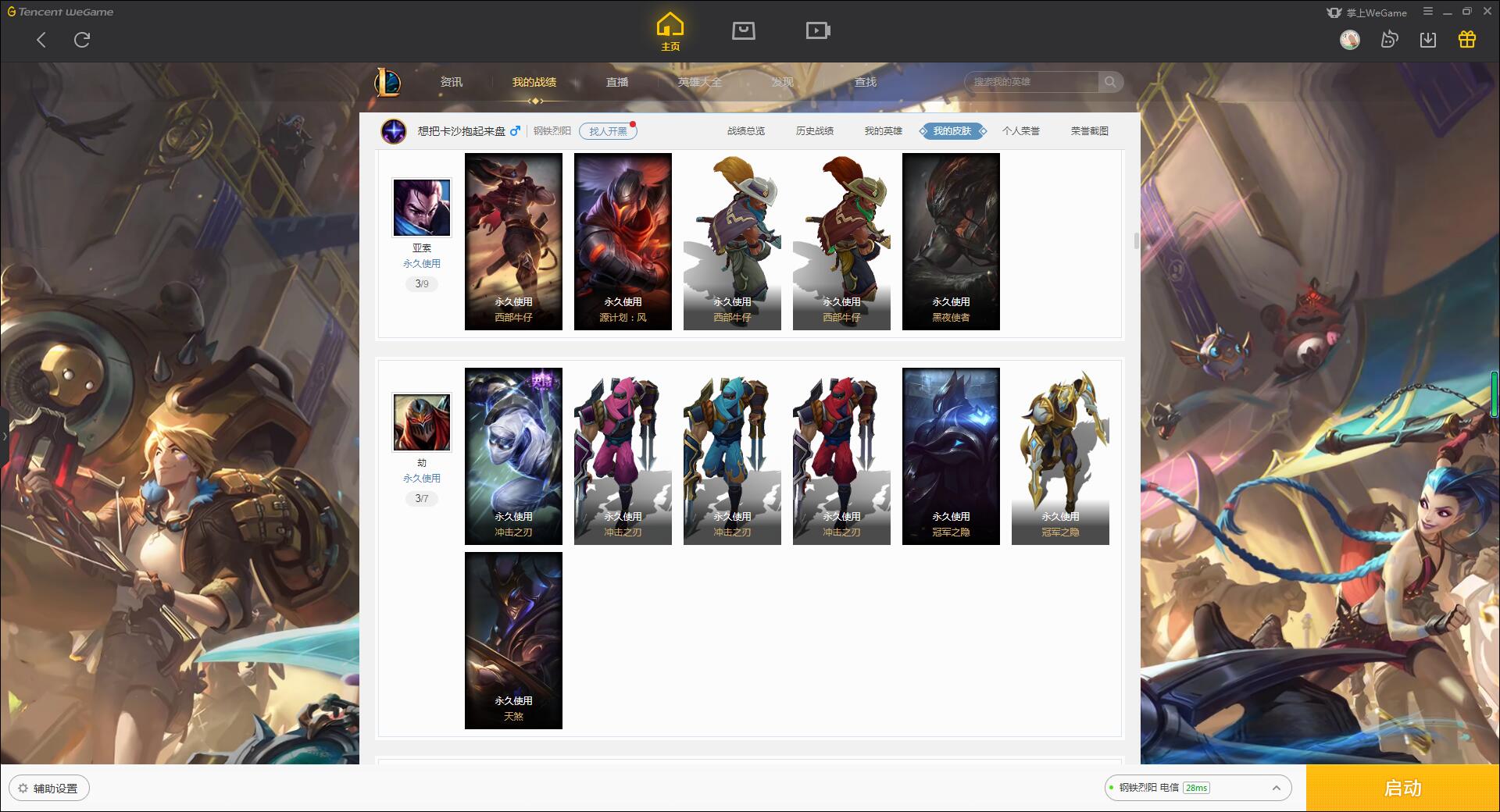Switch to 资讯 tab
This screenshot has width=1500, height=812.
coord(452,82)
